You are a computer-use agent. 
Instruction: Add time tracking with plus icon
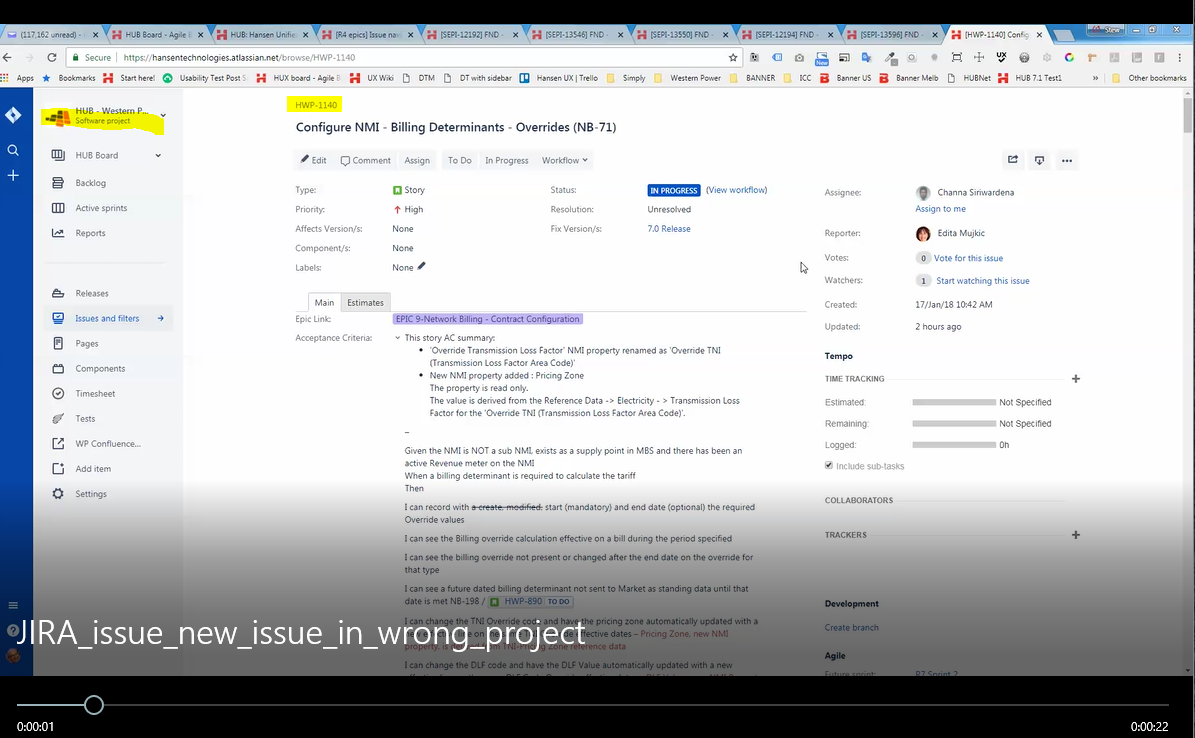1076,379
